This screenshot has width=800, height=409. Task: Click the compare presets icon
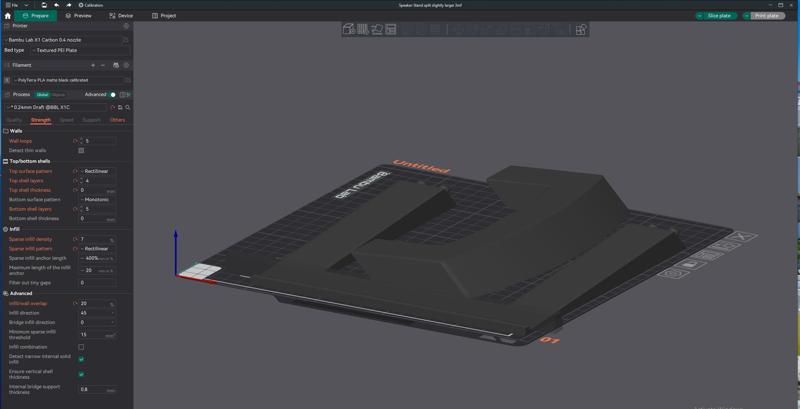[122, 95]
